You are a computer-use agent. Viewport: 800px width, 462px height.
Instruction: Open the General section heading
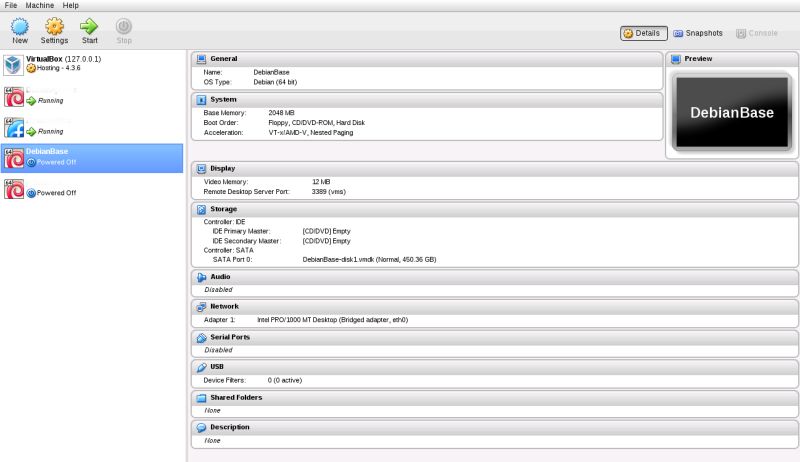tap(224, 59)
